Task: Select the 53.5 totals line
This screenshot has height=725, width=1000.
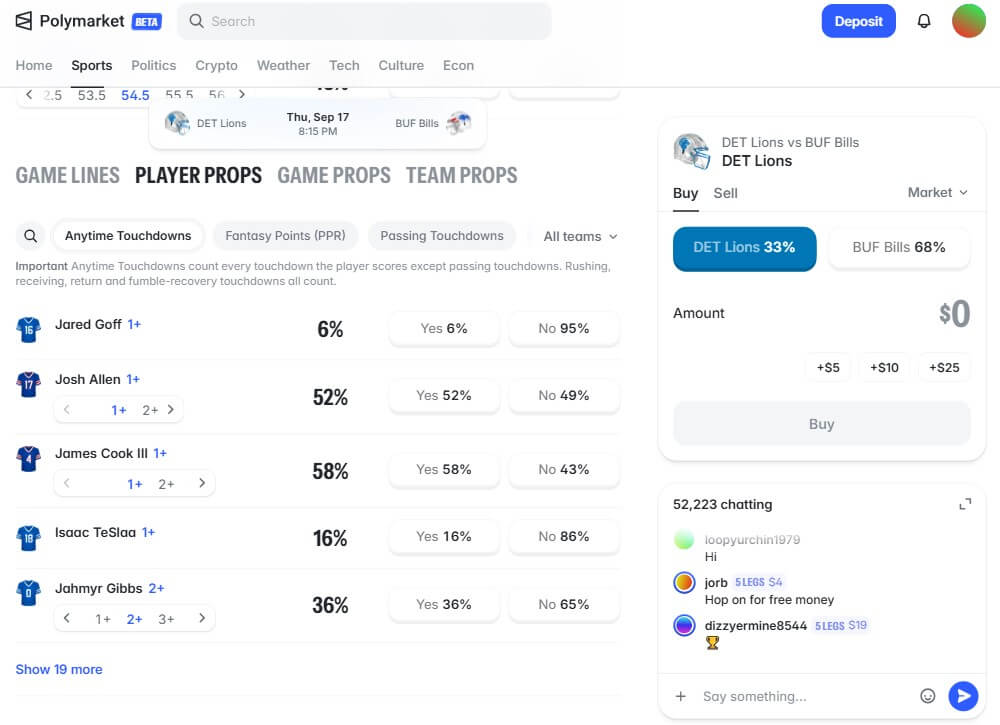Action: click(92, 95)
